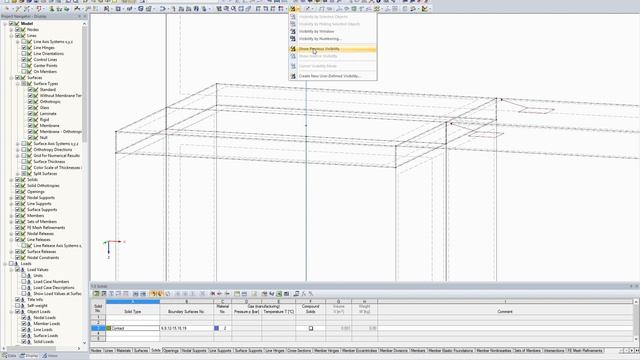Click the Create New User-Defined Visibility icon
This screenshot has height=360, width=640.
pos(293,76)
